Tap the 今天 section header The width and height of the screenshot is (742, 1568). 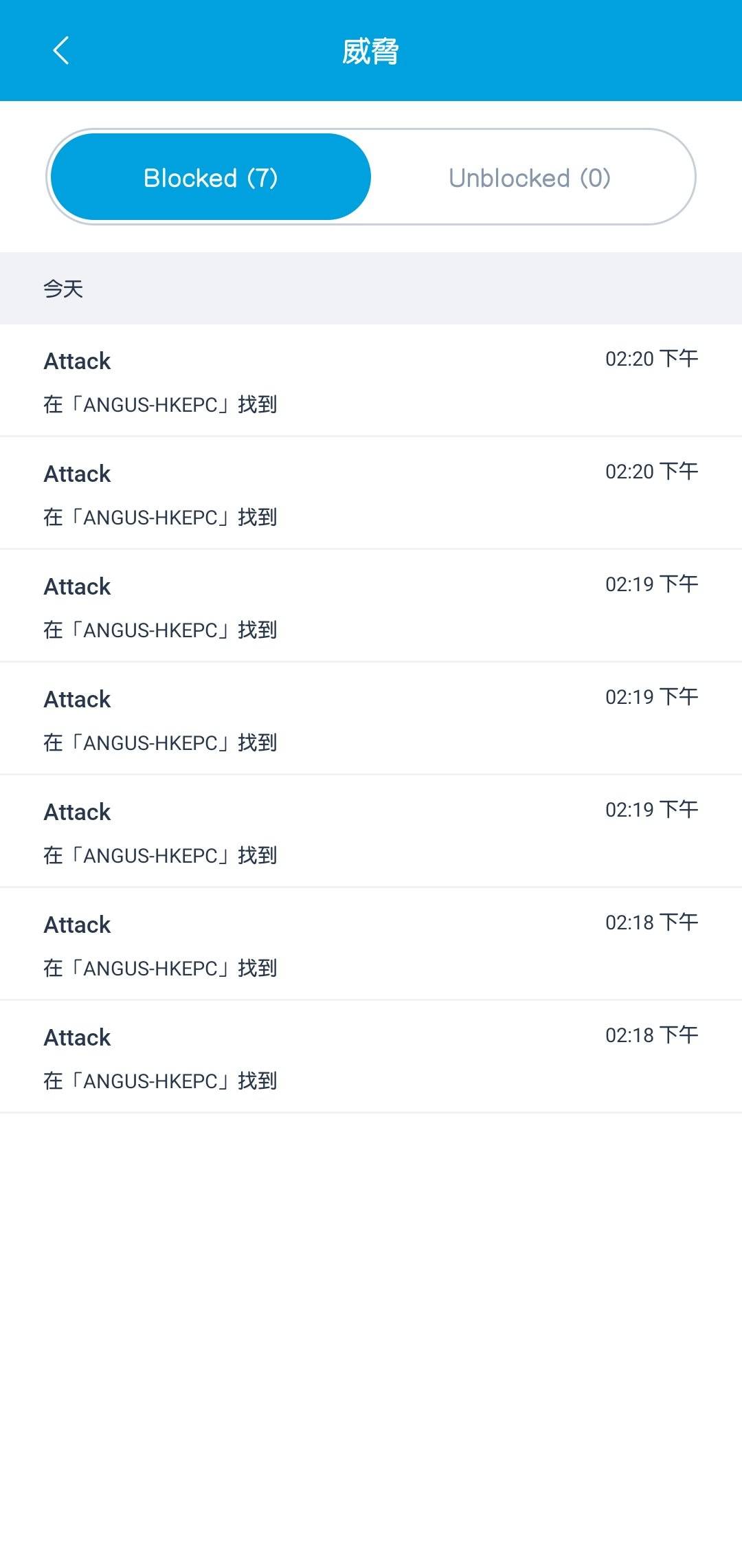(63, 289)
